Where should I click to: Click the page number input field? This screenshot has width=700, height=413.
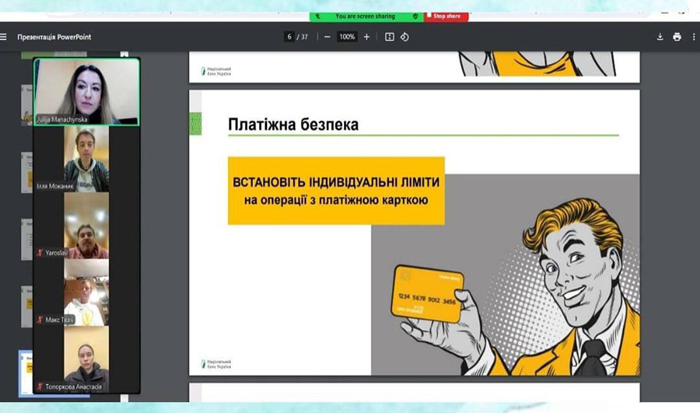(289, 37)
